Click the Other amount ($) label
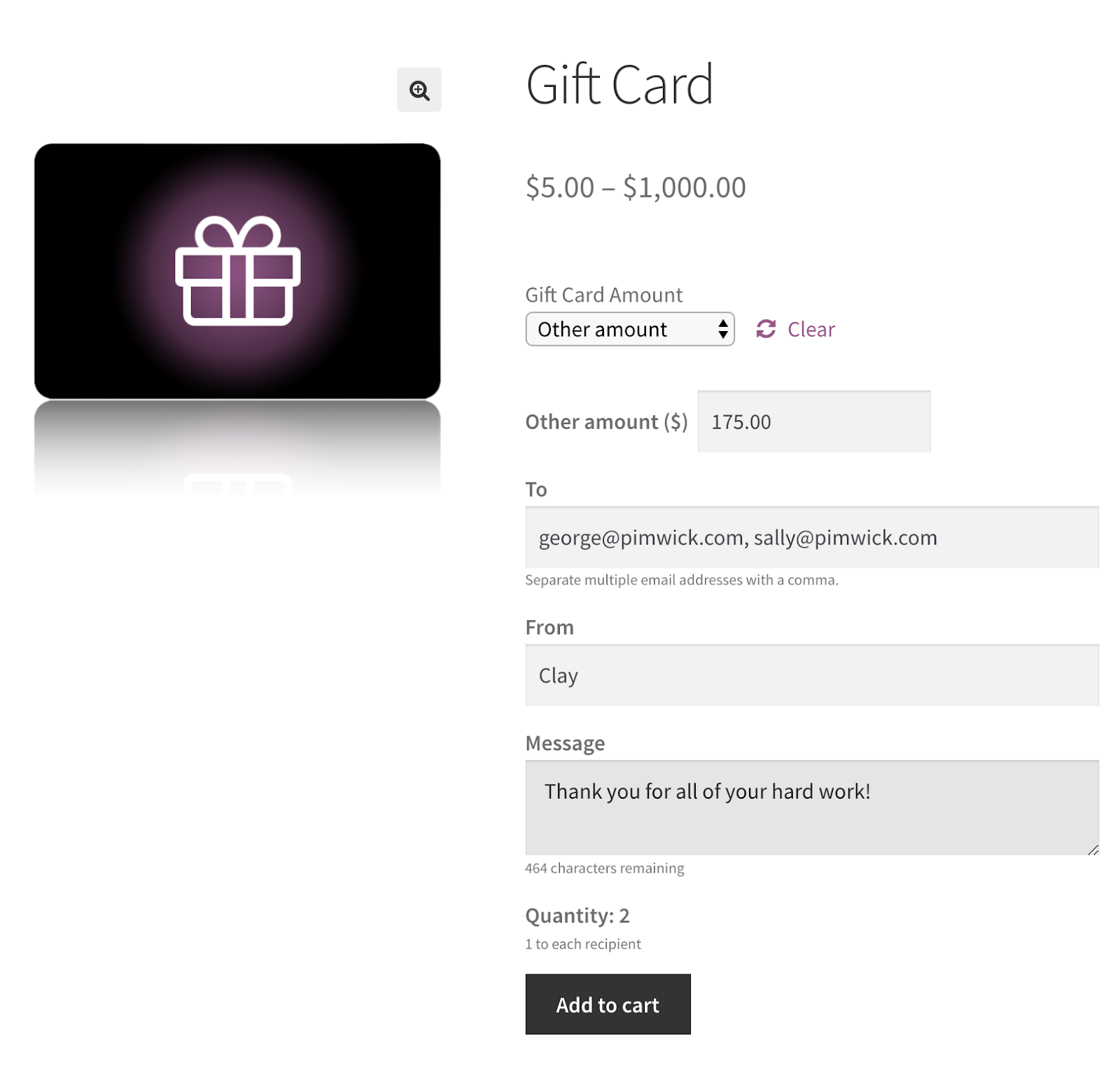This screenshot has height=1080, width=1120. click(x=606, y=422)
